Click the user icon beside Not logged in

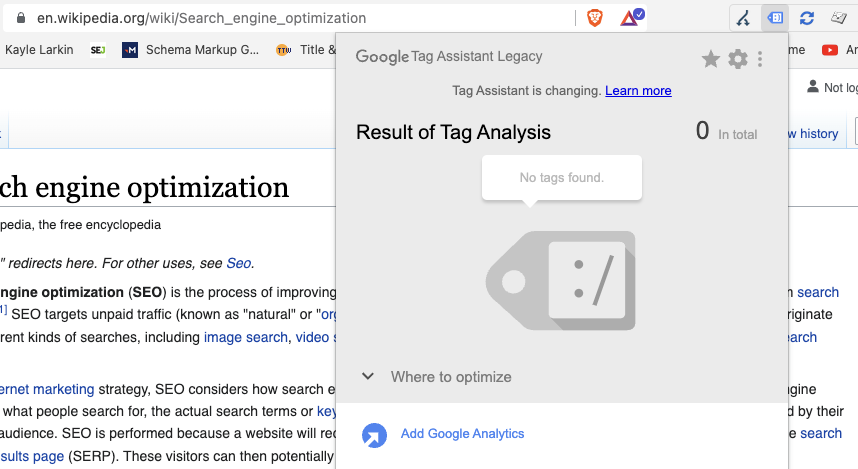[x=813, y=86]
